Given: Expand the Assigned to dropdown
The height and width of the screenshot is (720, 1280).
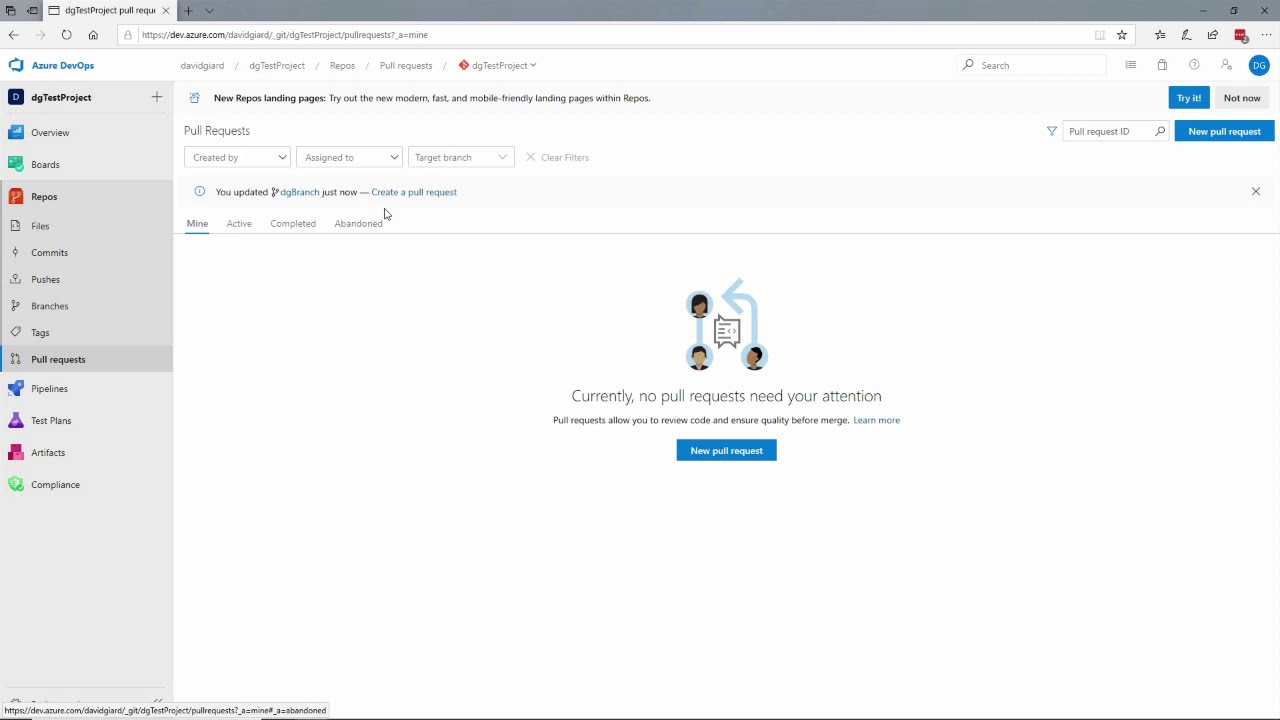Looking at the screenshot, I should click(x=349, y=157).
